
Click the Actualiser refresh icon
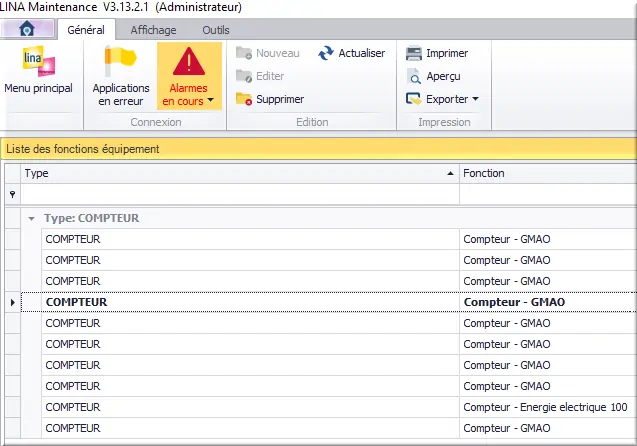(x=326, y=53)
